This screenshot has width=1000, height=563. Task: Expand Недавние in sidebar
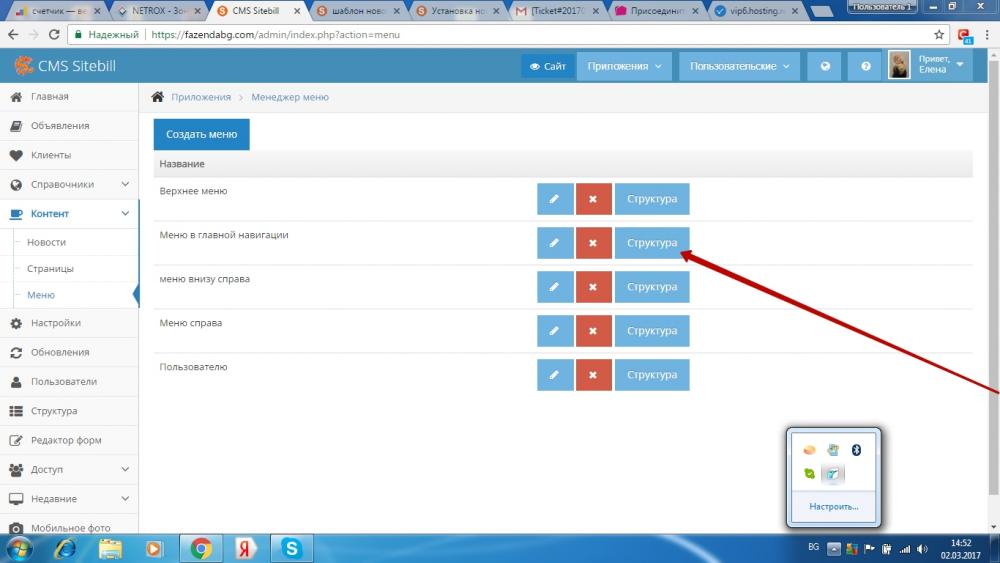69,499
